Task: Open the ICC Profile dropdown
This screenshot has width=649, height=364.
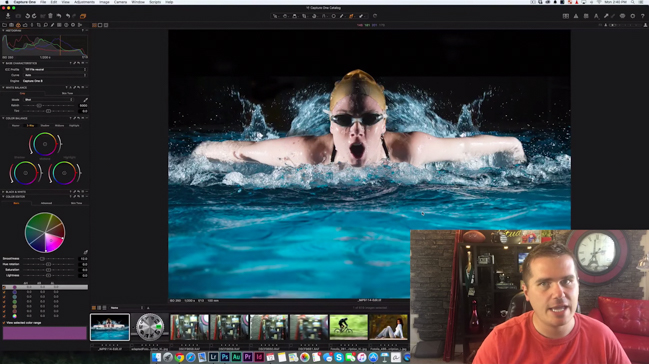Action: coord(55,70)
